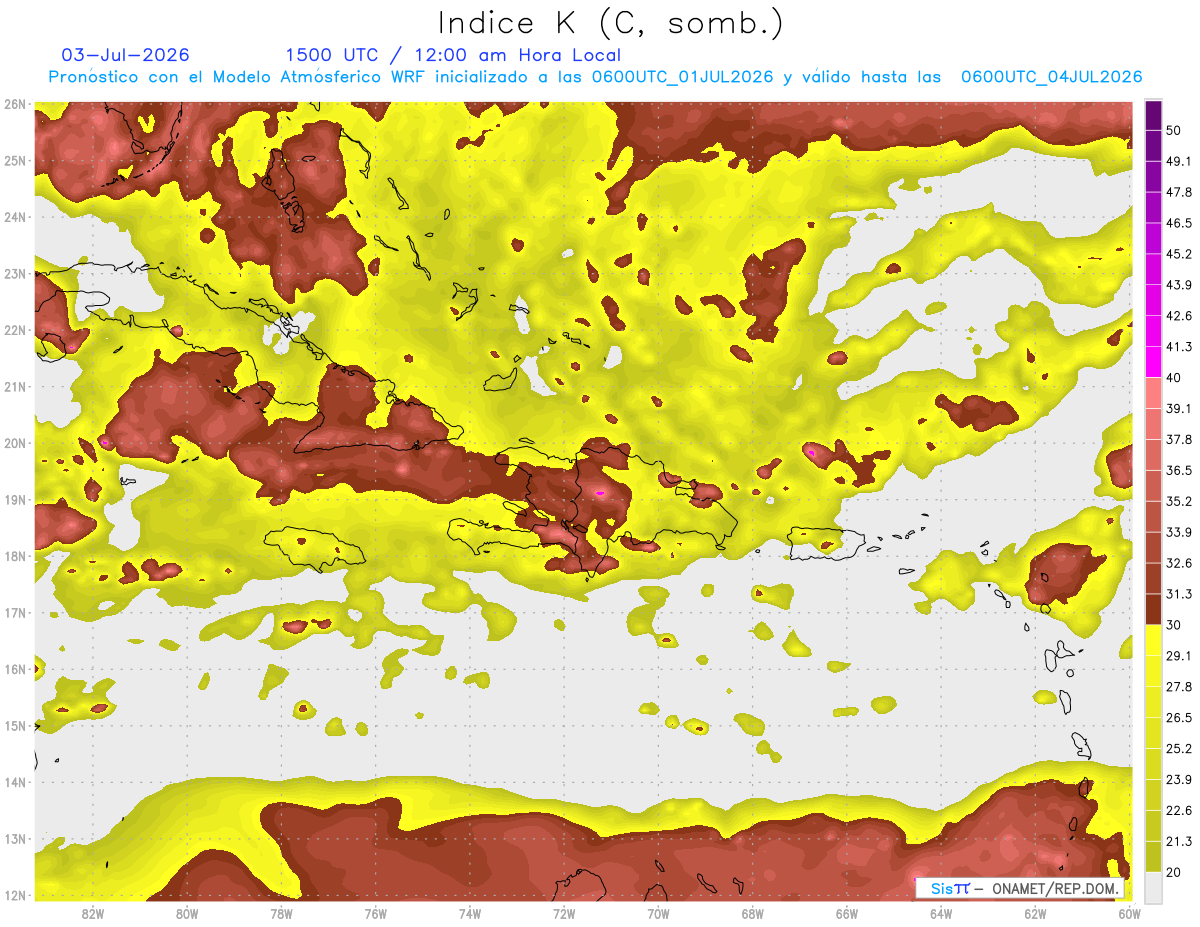Click the magenta colorbar segment beside "41.3"
The image size is (1200, 927).
point(1153,362)
